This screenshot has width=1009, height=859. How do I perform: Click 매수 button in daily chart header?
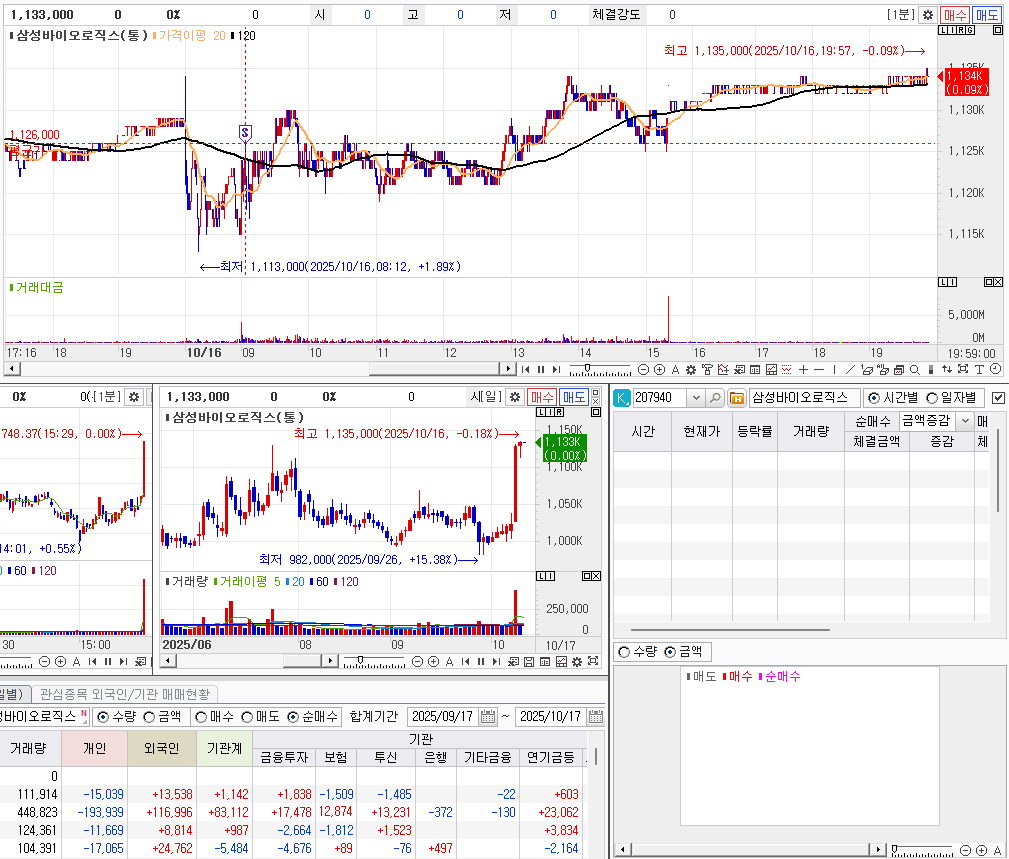point(542,397)
